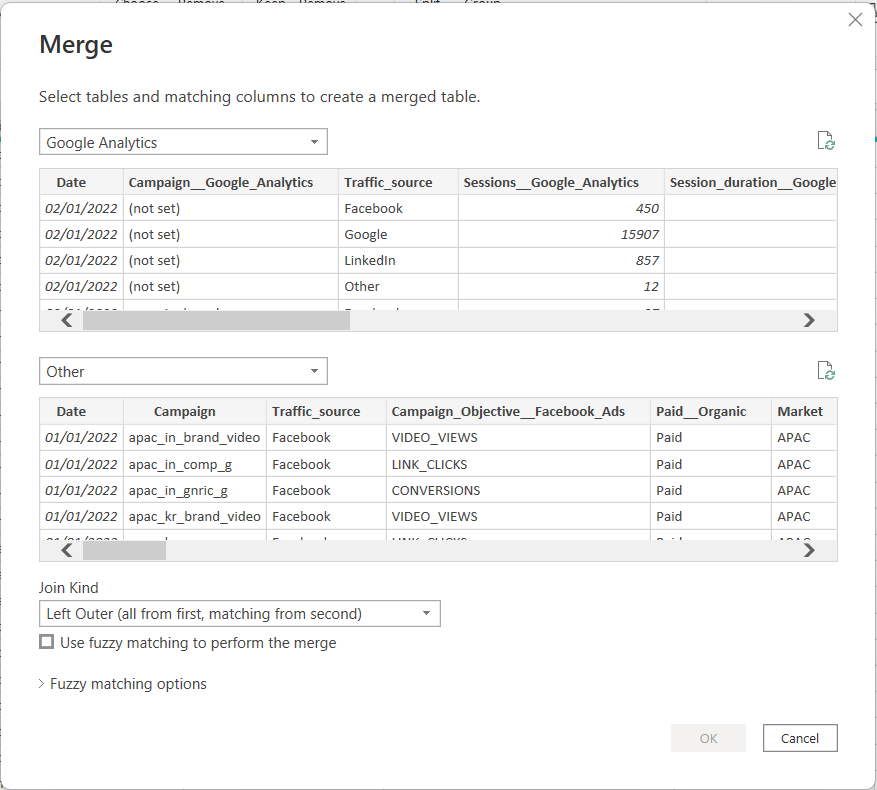This screenshot has width=877, height=790.
Task: Click the apac_in_comp_g campaign cell
Action: click(195, 464)
